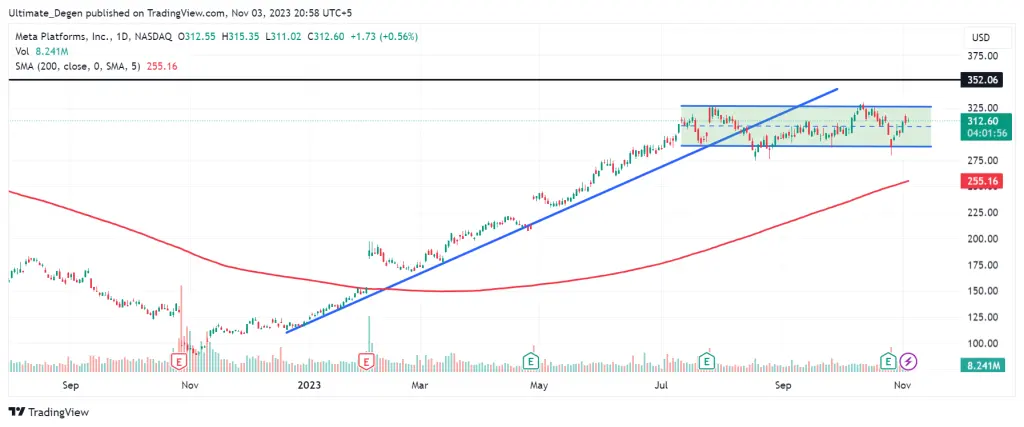Click the 100.00 price axis label
Image resolution: width=1024 pixels, height=427 pixels.
[x=982, y=343]
